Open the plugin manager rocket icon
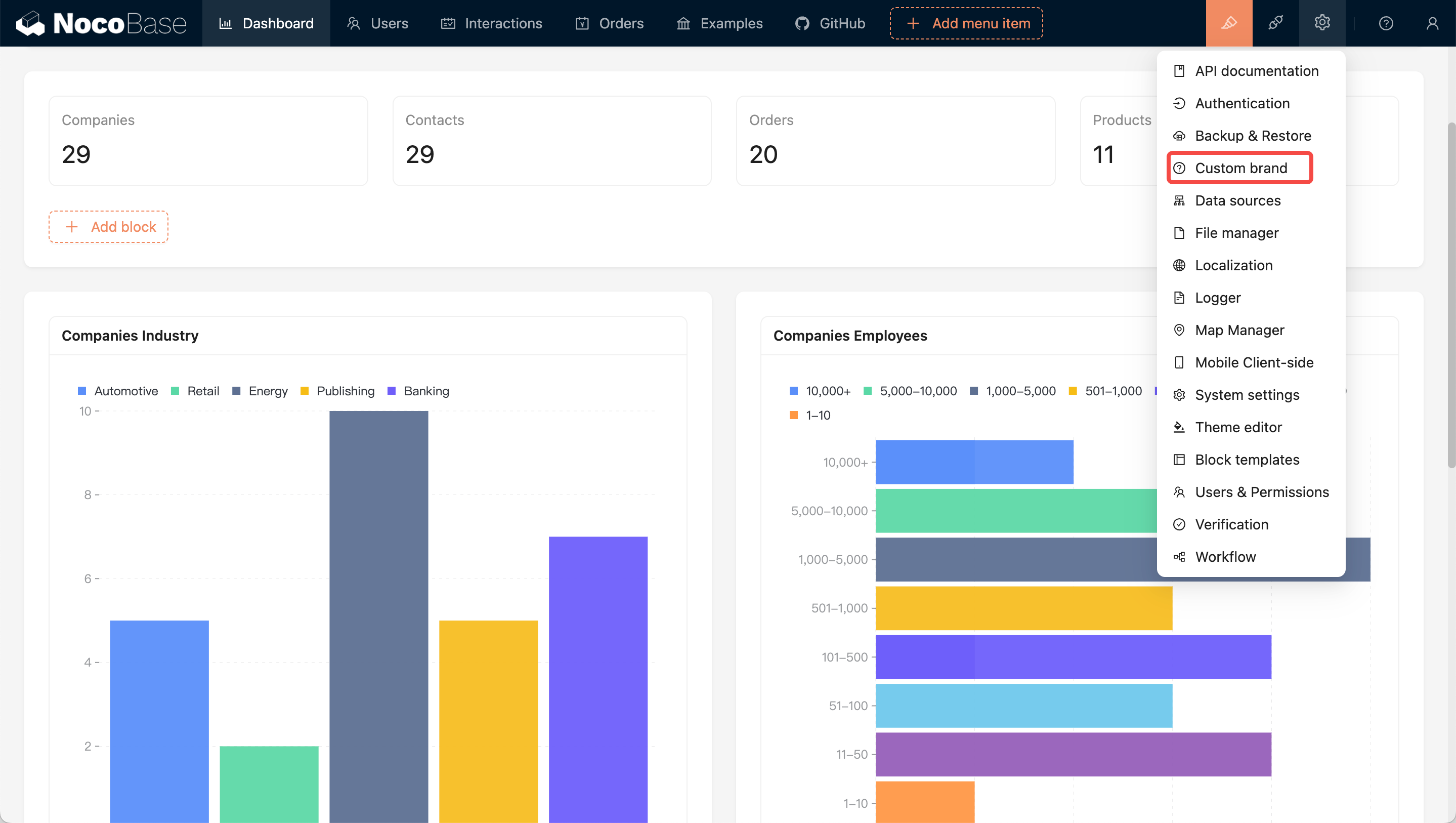The width and height of the screenshot is (1456, 823). pyautogui.click(x=1275, y=23)
